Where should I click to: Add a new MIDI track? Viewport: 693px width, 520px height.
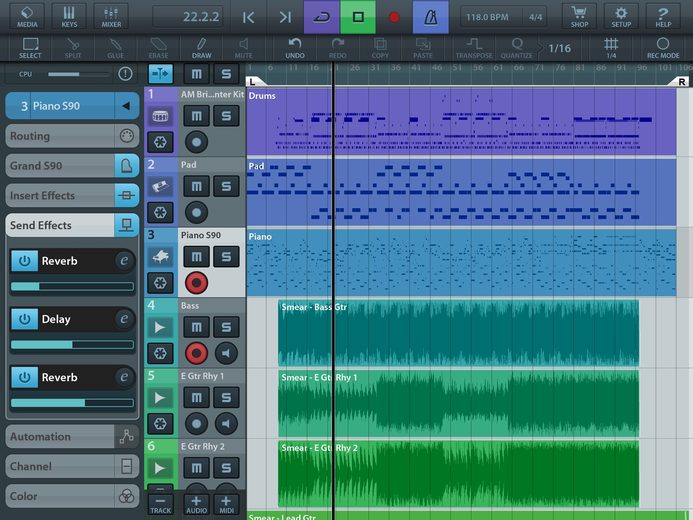(226, 504)
